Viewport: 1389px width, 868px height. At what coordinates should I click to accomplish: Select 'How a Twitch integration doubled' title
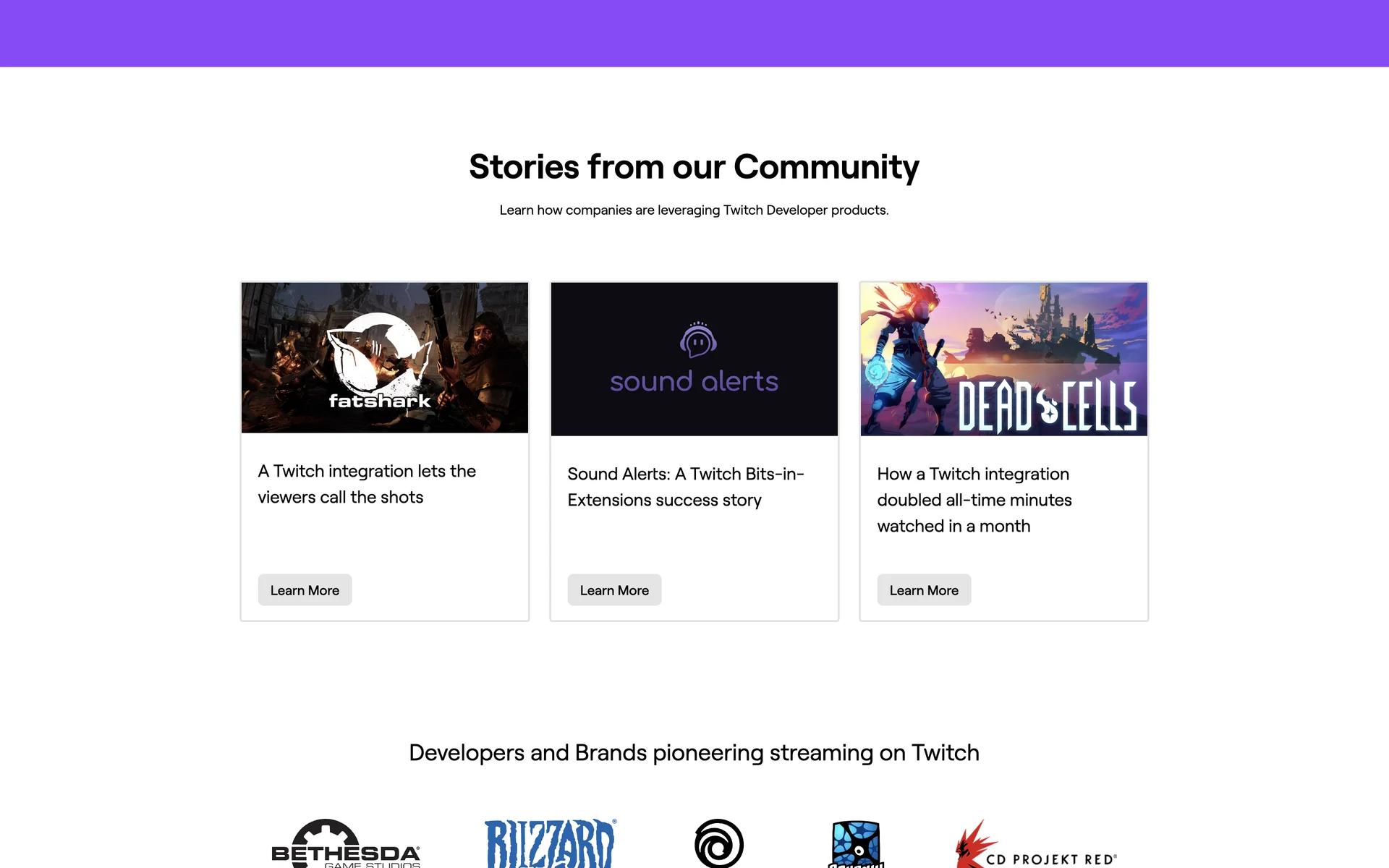pyautogui.click(x=974, y=500)
